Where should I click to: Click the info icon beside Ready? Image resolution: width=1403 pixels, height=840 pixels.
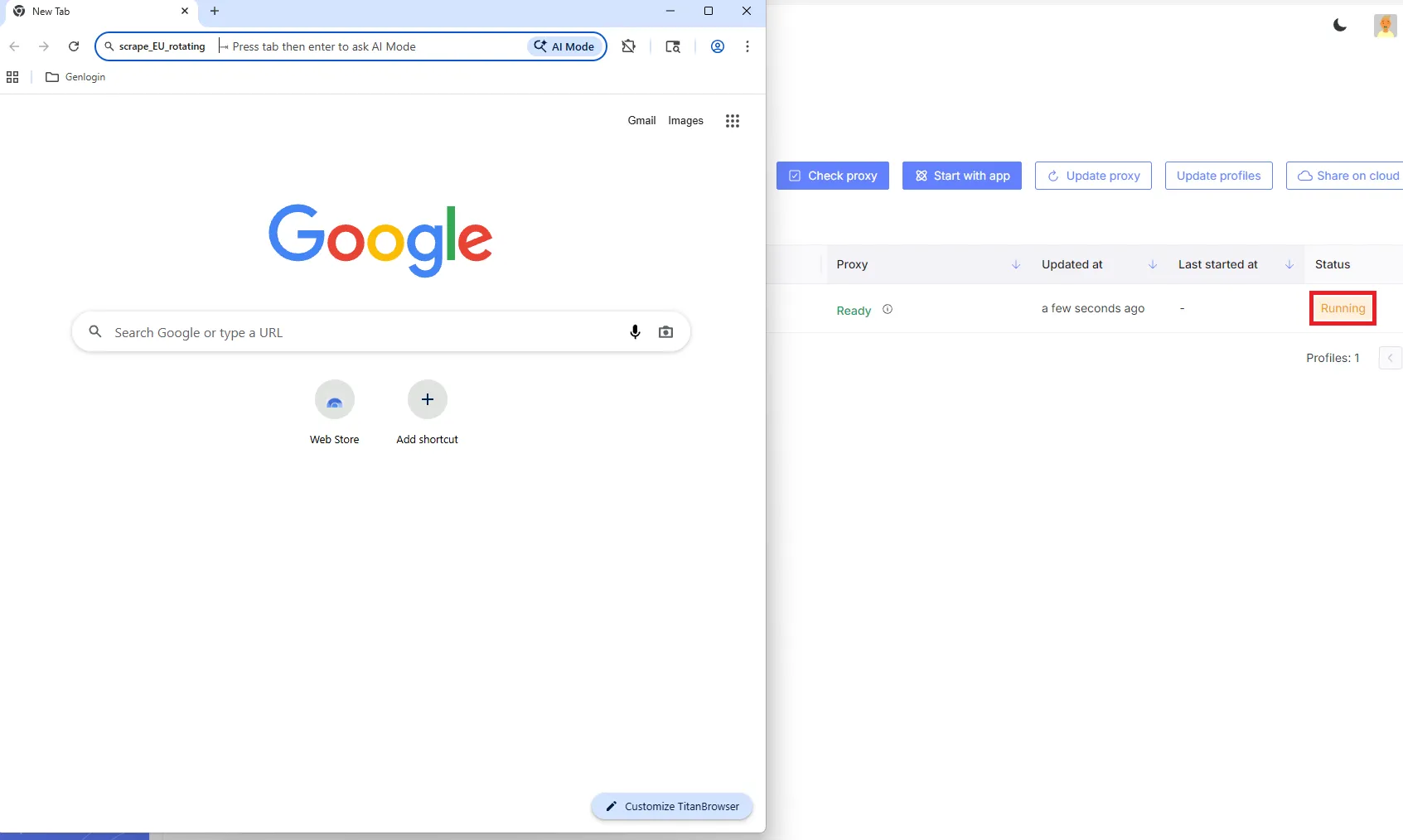(x=888, y=309)
